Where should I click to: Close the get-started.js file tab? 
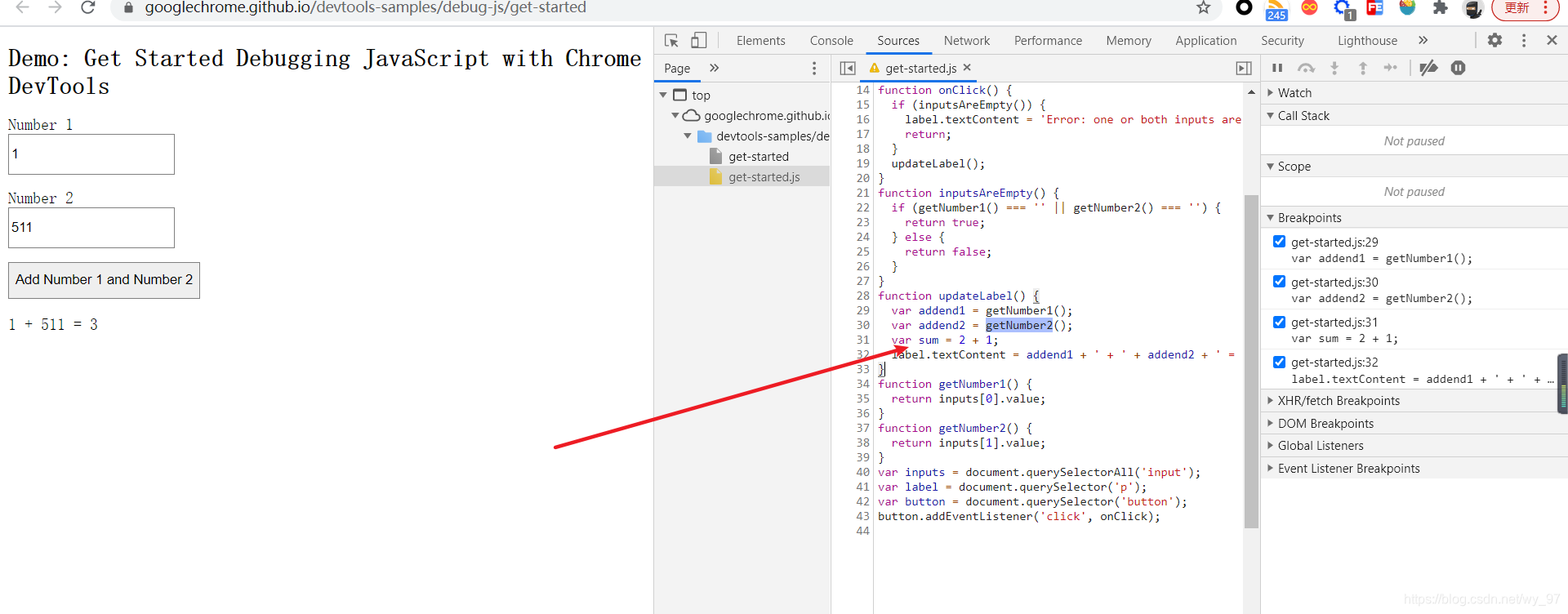pos(967,68)
